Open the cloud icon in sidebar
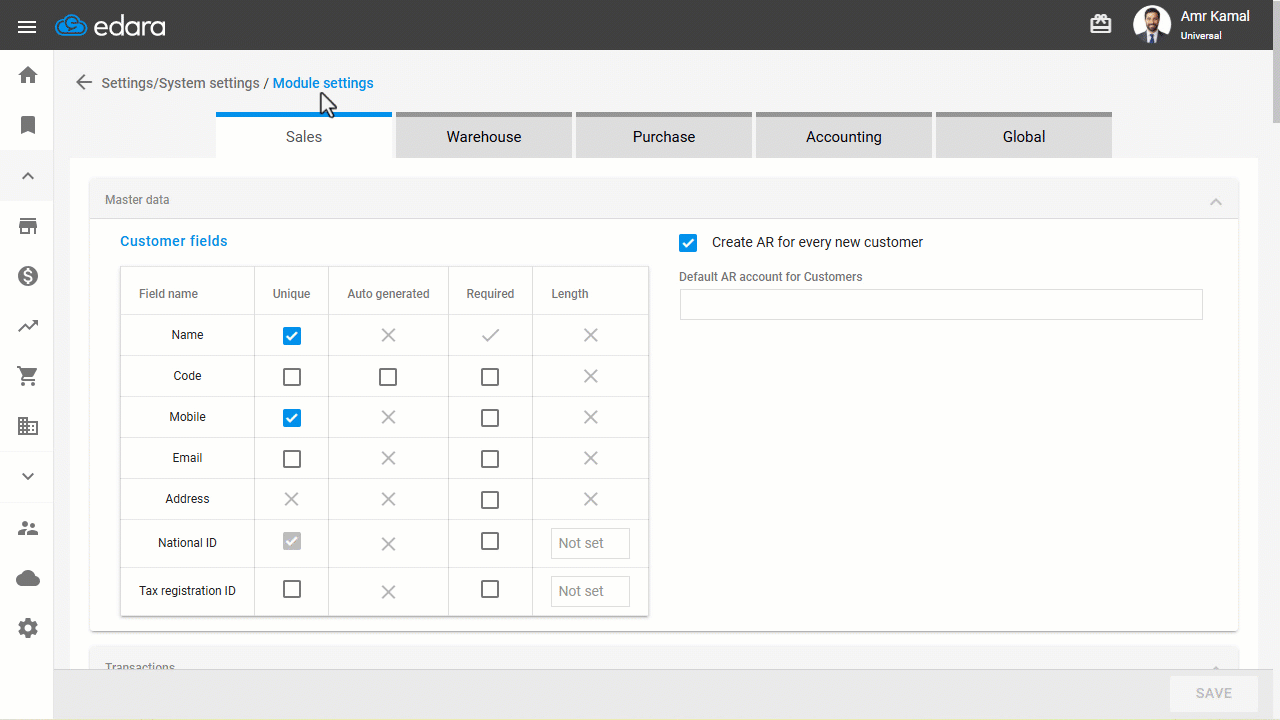 coord(28,578)
